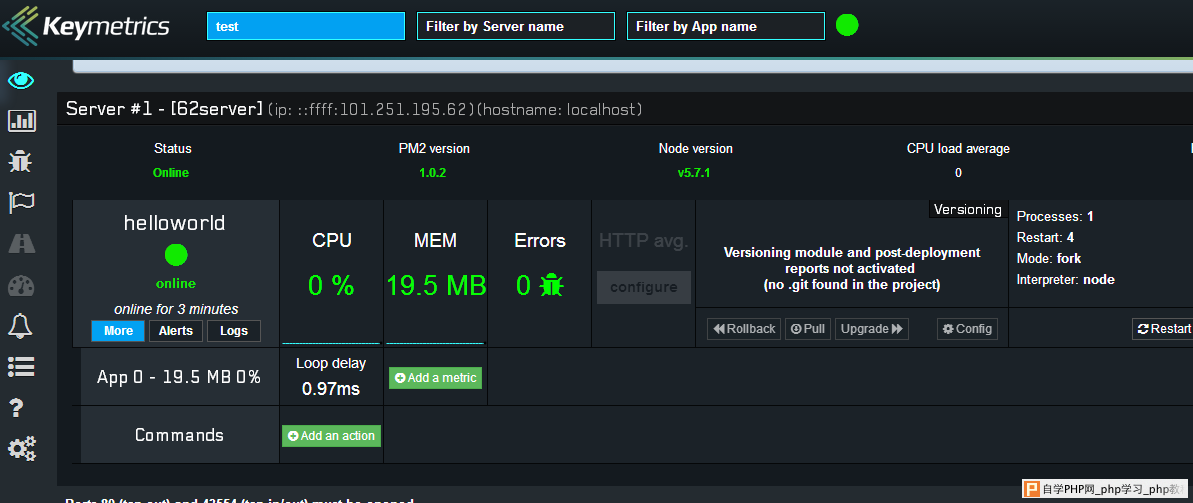Click the Upgrade button
The height and width of the screenshot is (503, 1193).
[872, 329]
